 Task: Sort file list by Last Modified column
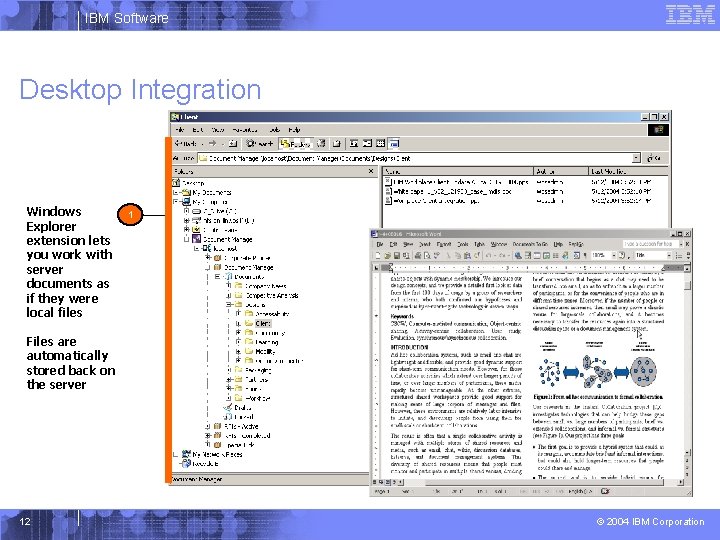[x=628, y=171]
